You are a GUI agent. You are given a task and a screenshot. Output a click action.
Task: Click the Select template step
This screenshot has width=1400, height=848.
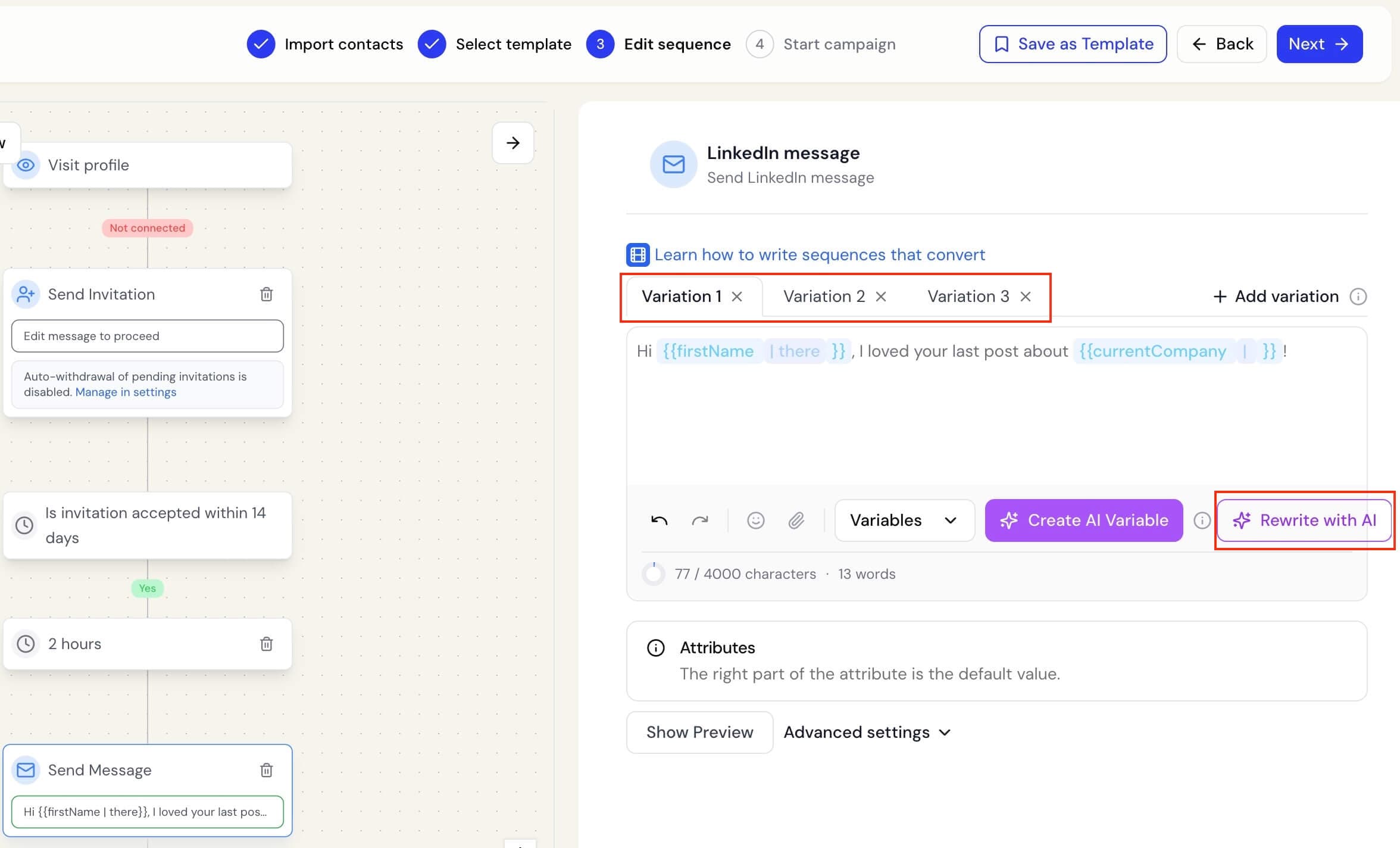tap(495, 44)
